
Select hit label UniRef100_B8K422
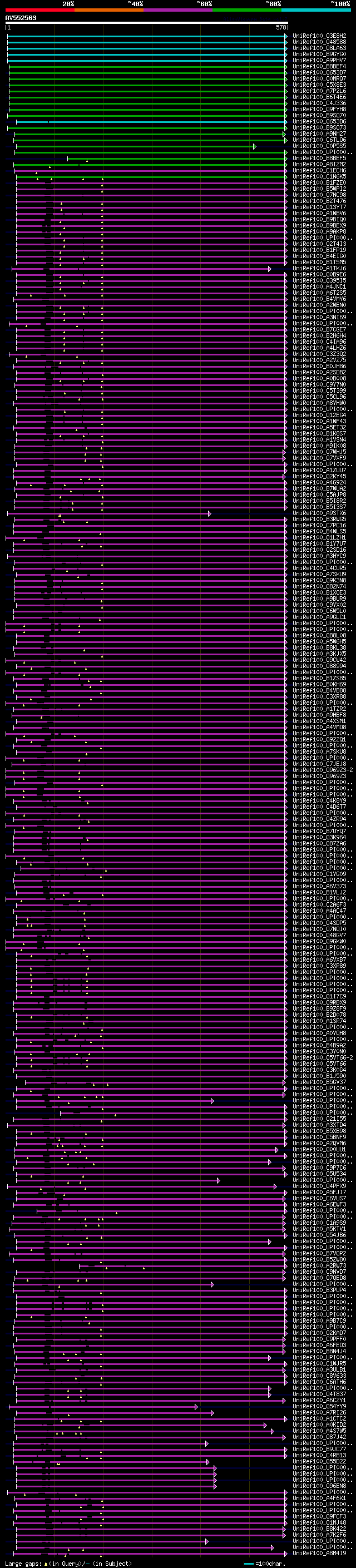coord(319,1529)
